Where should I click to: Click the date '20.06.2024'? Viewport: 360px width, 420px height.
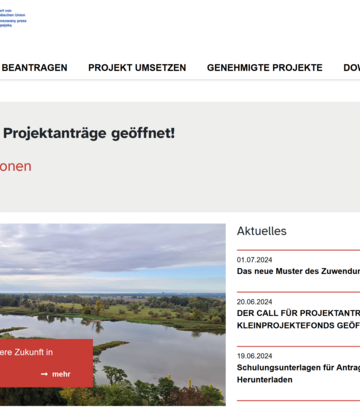pos(255,302)
